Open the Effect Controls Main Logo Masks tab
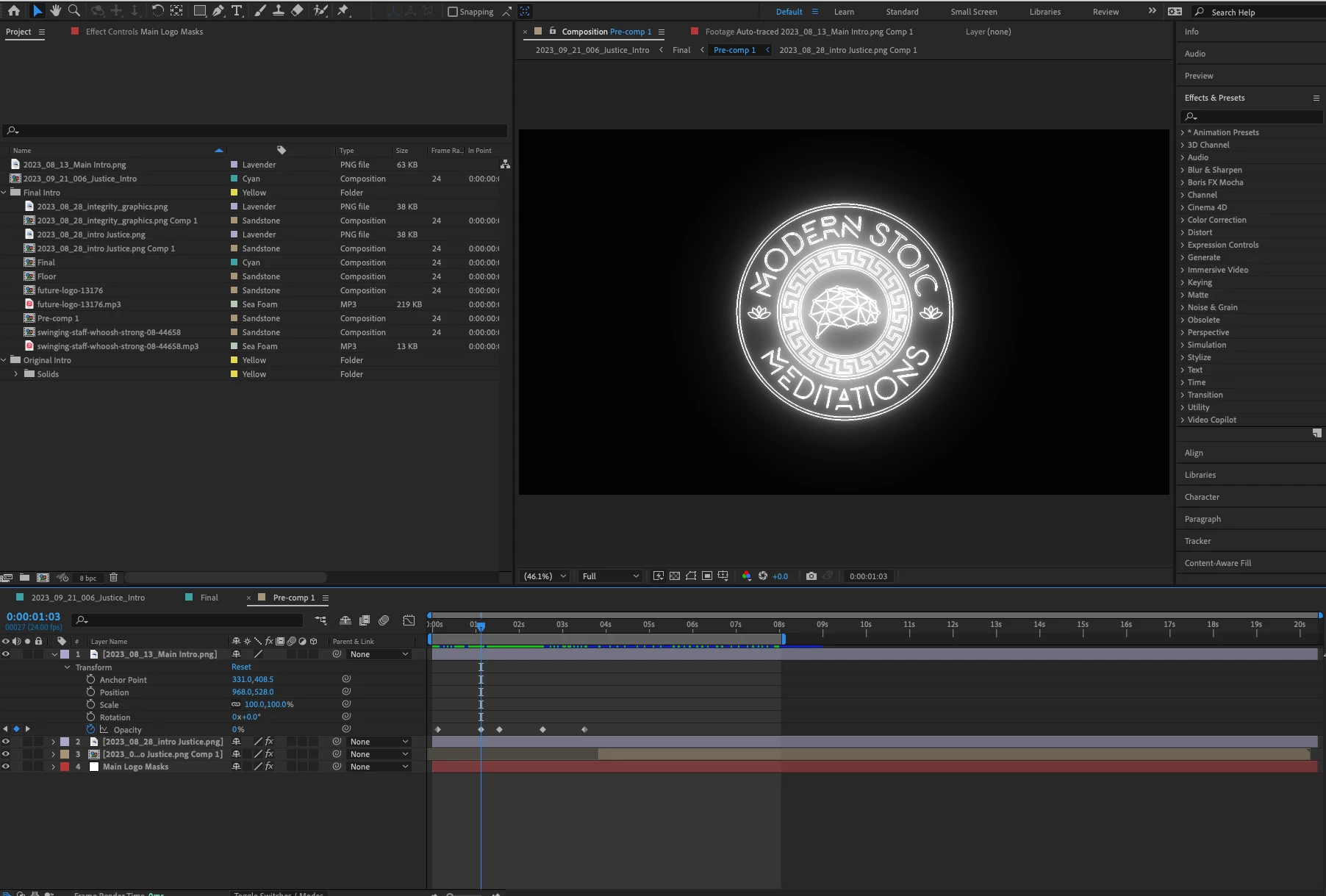 [144, 32]
